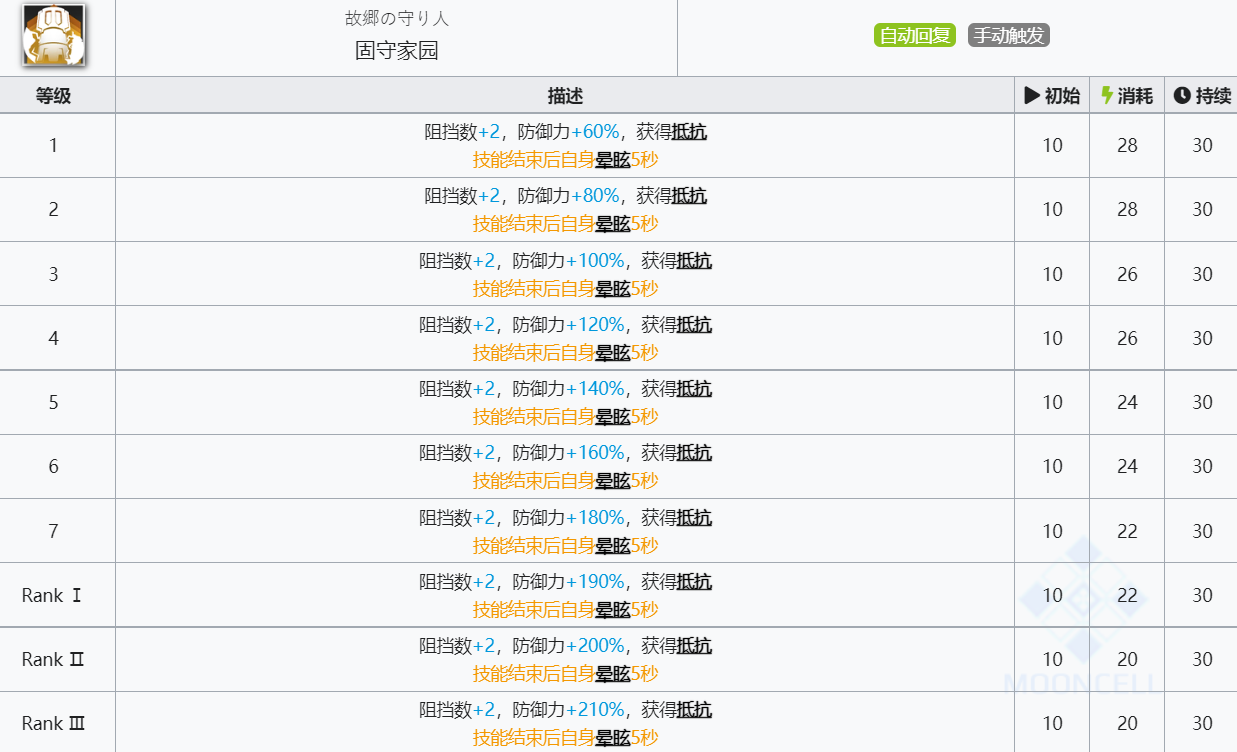Click the 等级 column header
The image size is (1237, 752).
point(54,96)
